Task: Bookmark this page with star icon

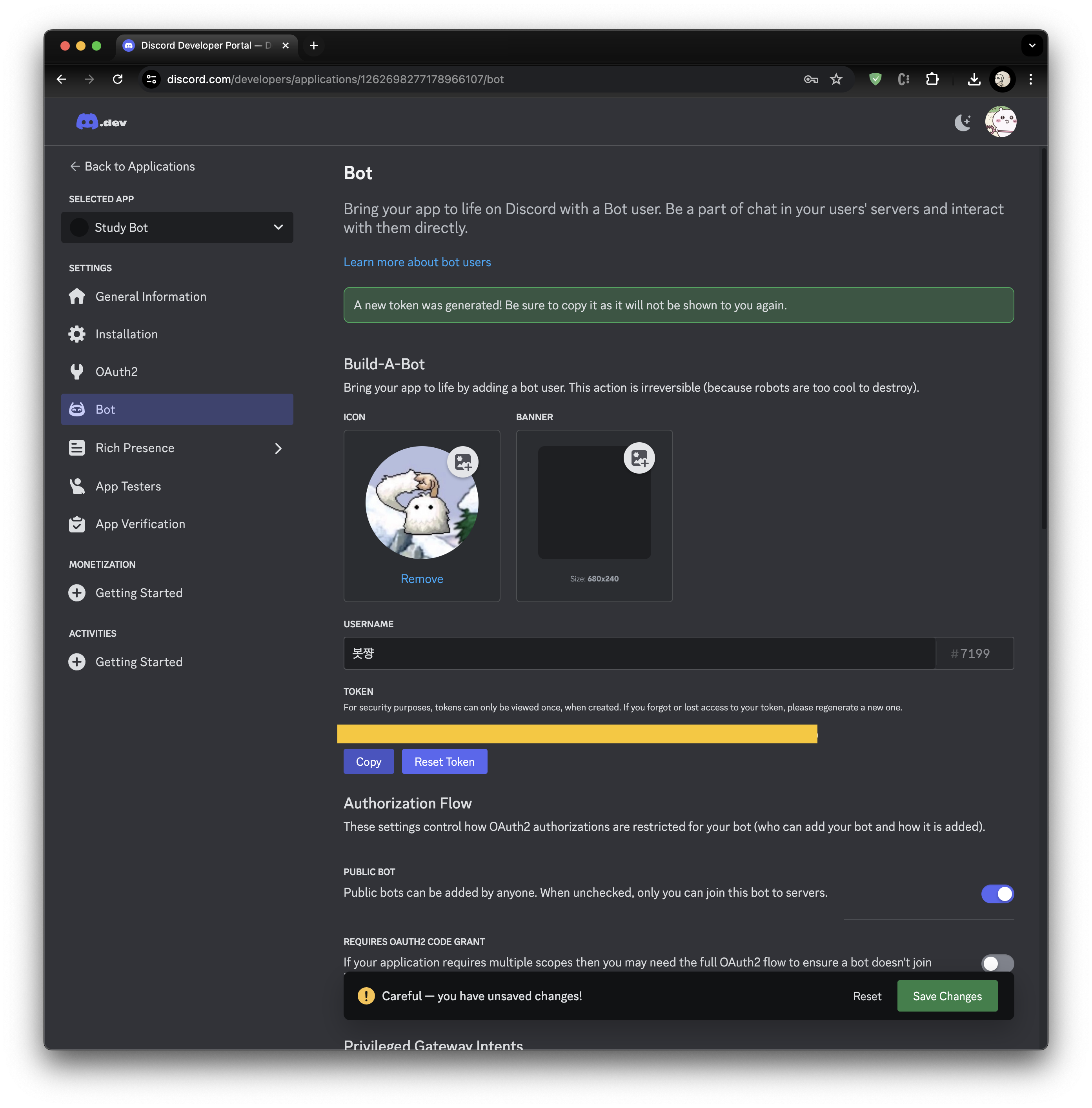Action: pos(836,79)
